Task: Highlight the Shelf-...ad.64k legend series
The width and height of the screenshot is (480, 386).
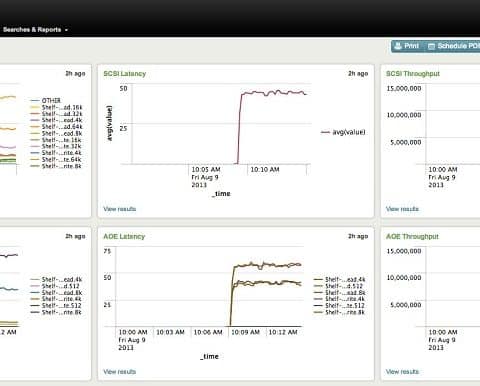Action: 56,127
